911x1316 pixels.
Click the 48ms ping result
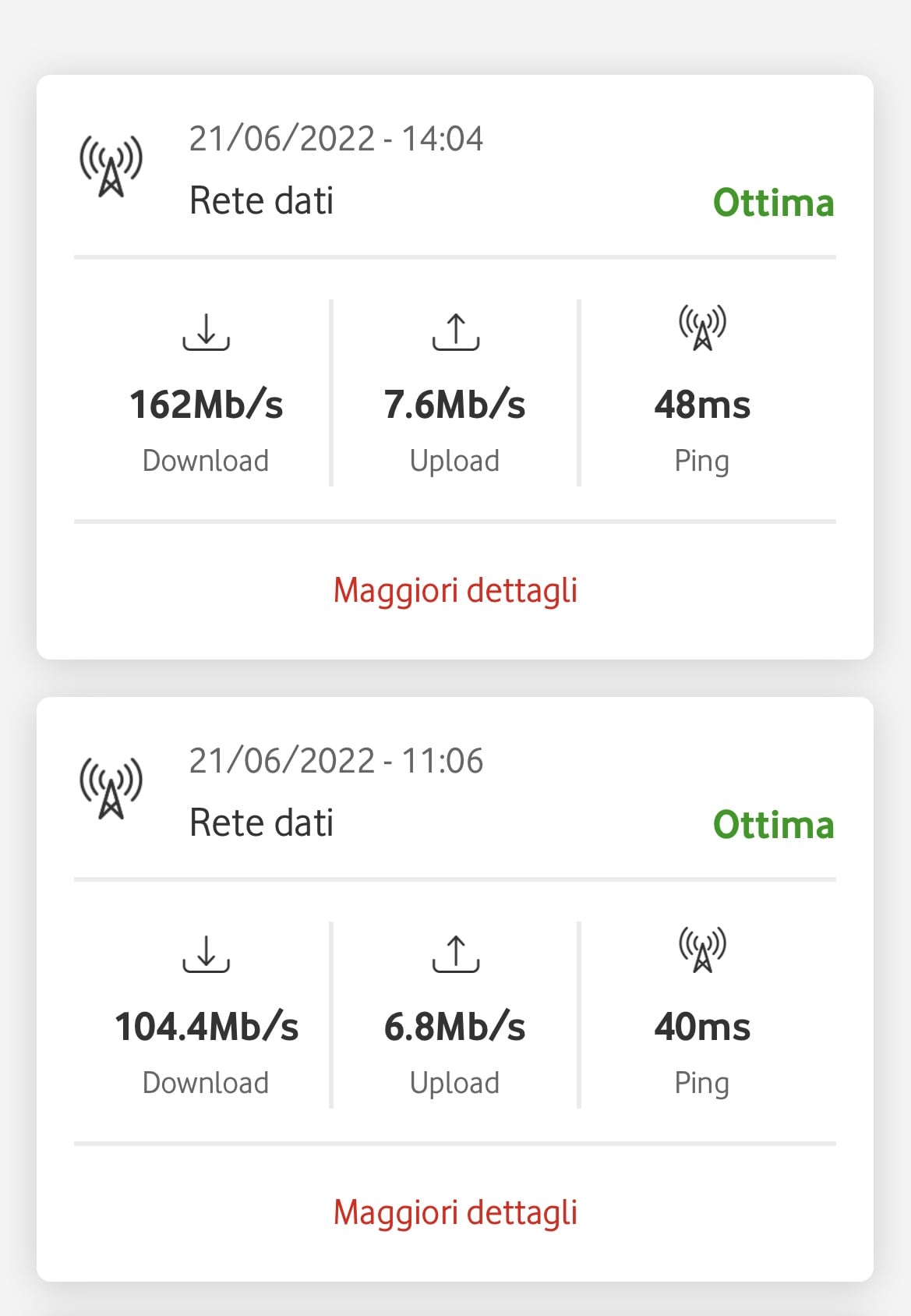point(702,405)
